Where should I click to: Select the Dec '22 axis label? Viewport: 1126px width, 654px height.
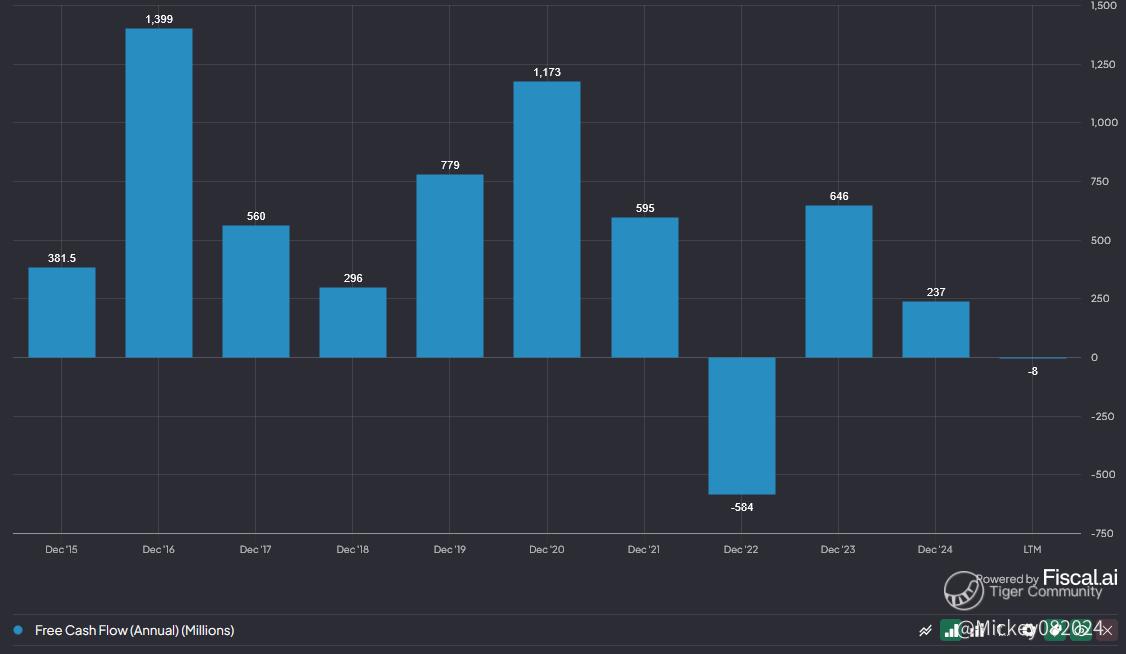click(x=740, y=549)
